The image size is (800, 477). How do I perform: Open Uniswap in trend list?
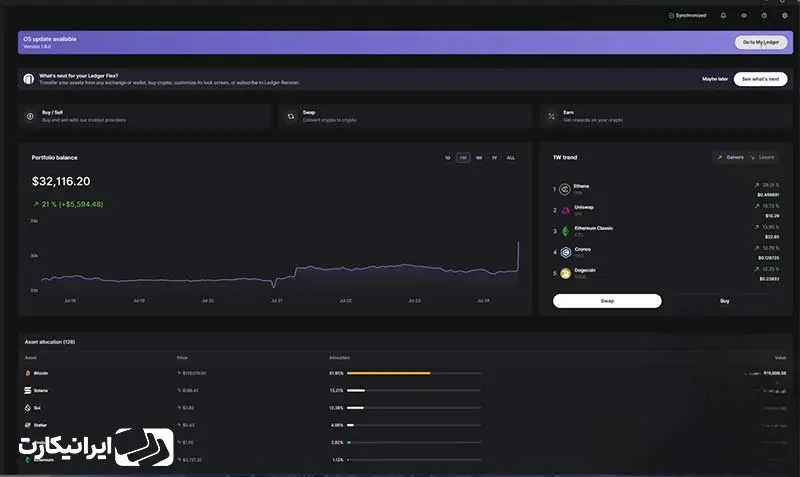pos(666,210)
